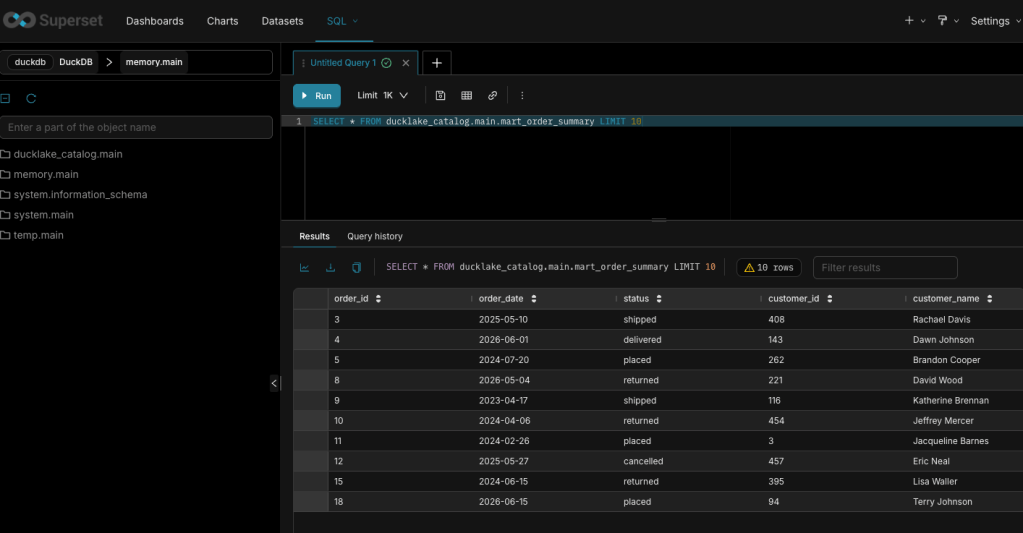Click the cancelled status cell
The width and height of the screenshot is (1023, 533).
643,461
